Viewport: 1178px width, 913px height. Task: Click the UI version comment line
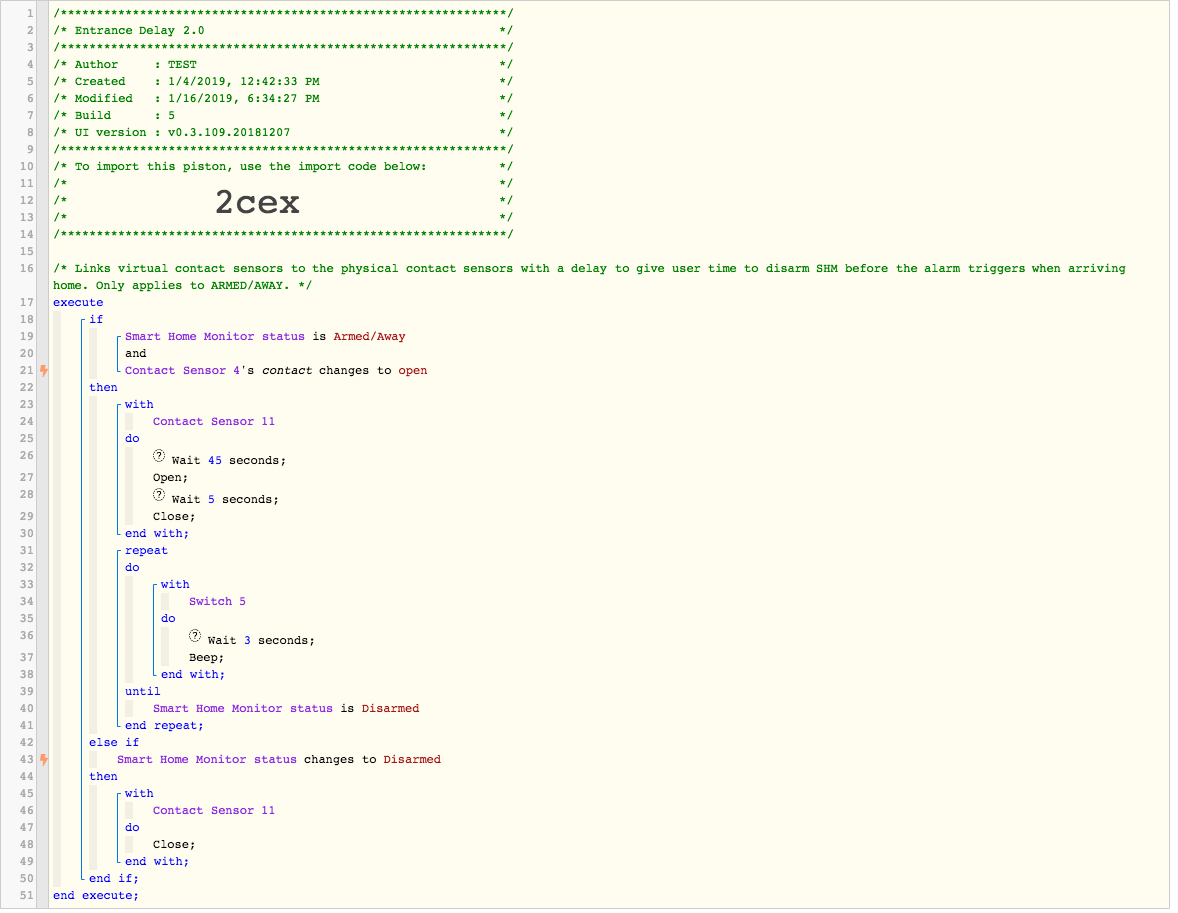coord(283,132)
